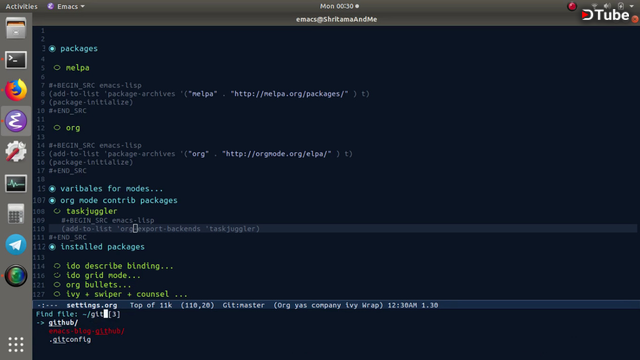Open the clock showing Mon 00:30
640x360 pixels.
coord(339,6)
